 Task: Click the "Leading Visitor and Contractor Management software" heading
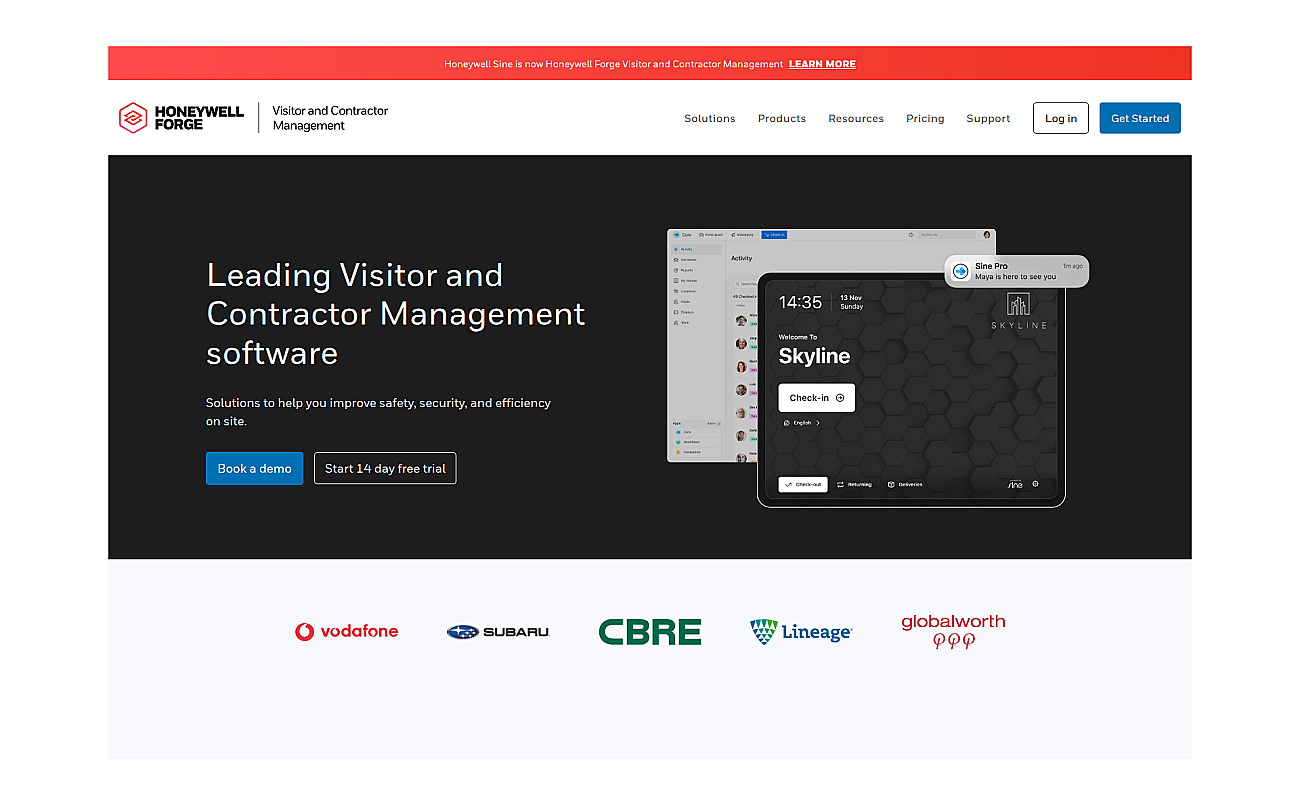tap(396, 314)
